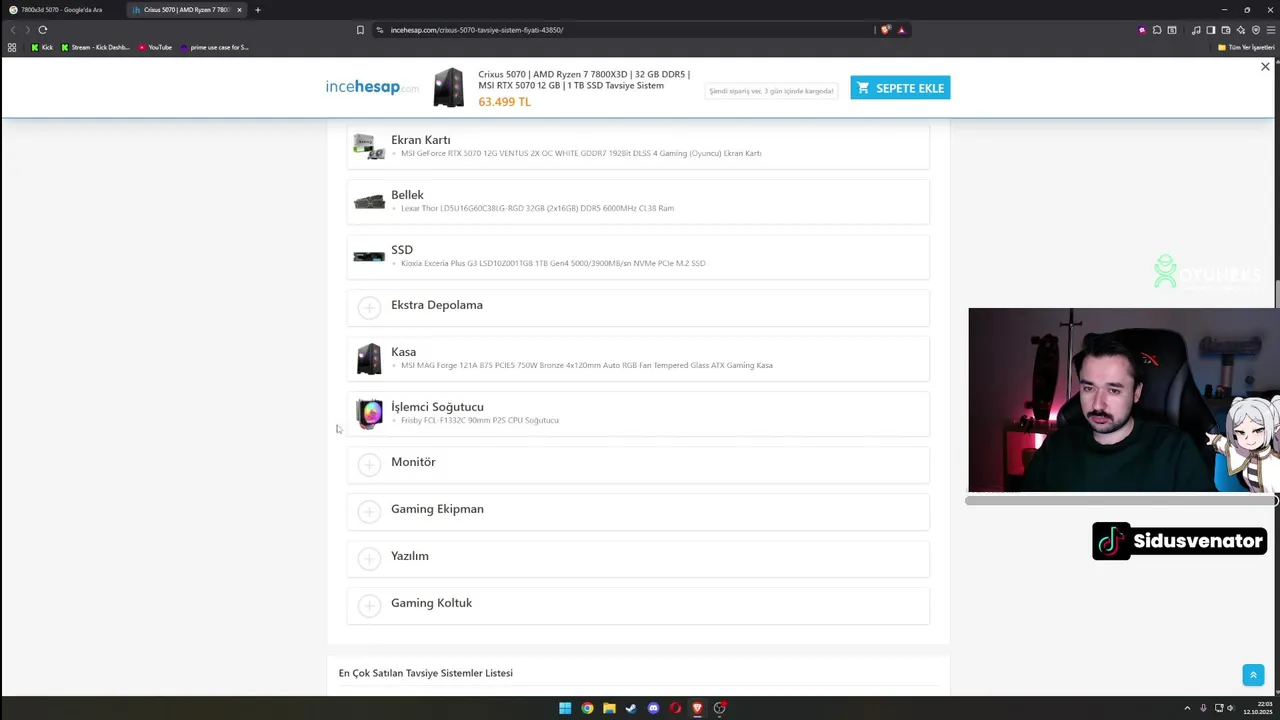
Task: Open Discord from the taskbar
Action: (653, 708)
